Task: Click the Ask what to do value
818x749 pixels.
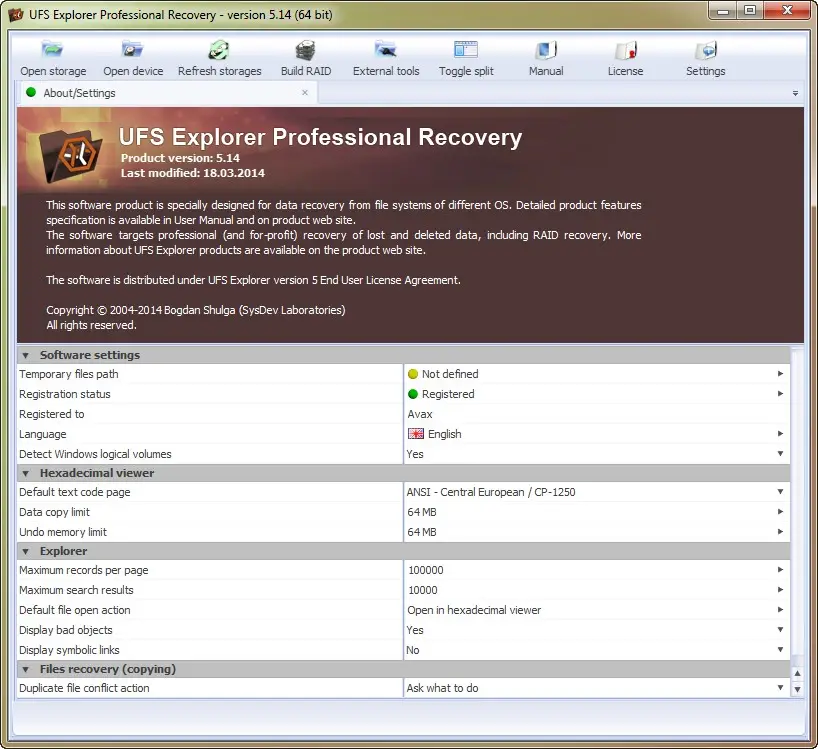Action: click(x=442, y=688)
